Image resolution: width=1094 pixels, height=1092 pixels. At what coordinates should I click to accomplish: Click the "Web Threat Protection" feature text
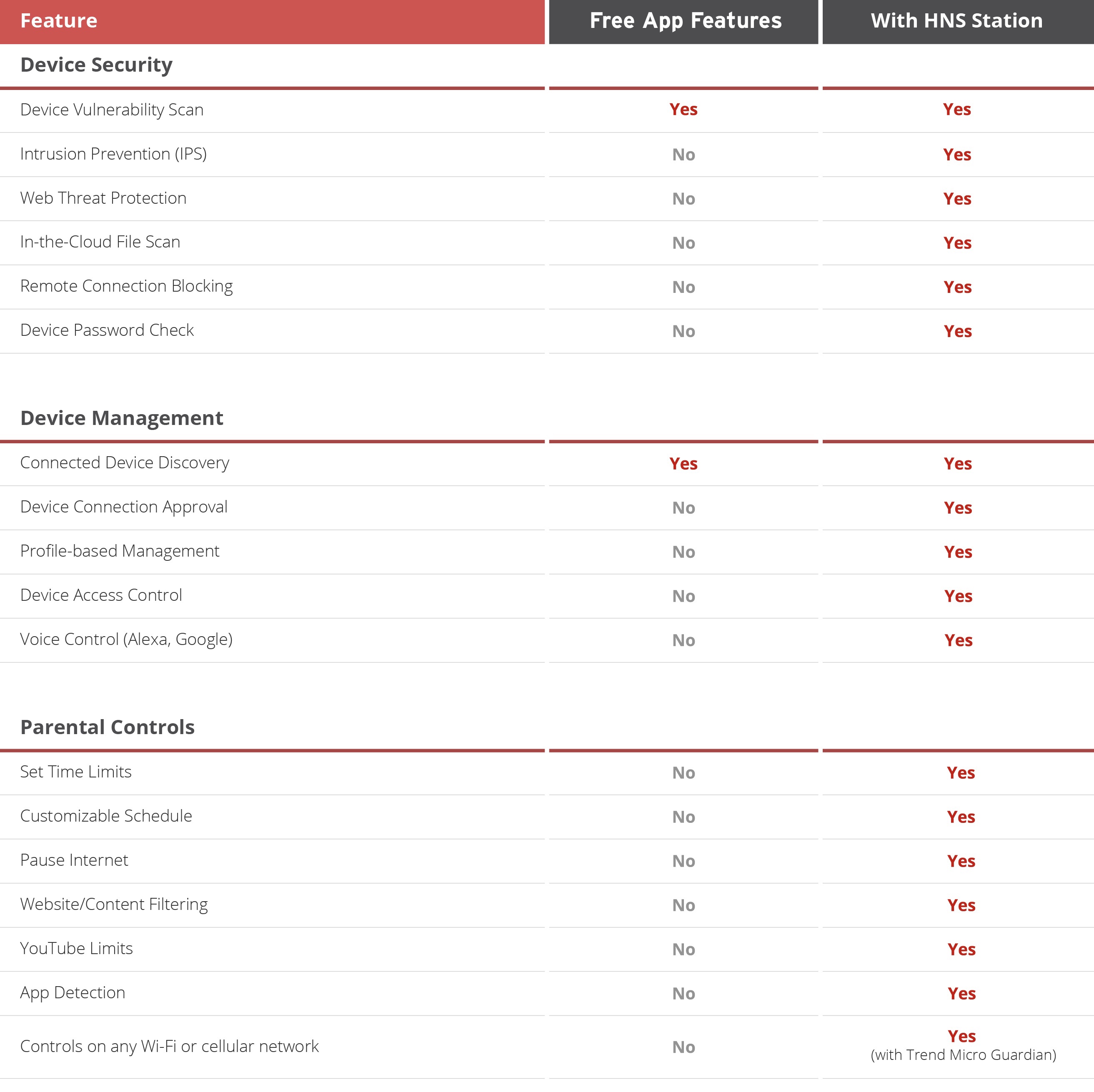click(103, 198)
